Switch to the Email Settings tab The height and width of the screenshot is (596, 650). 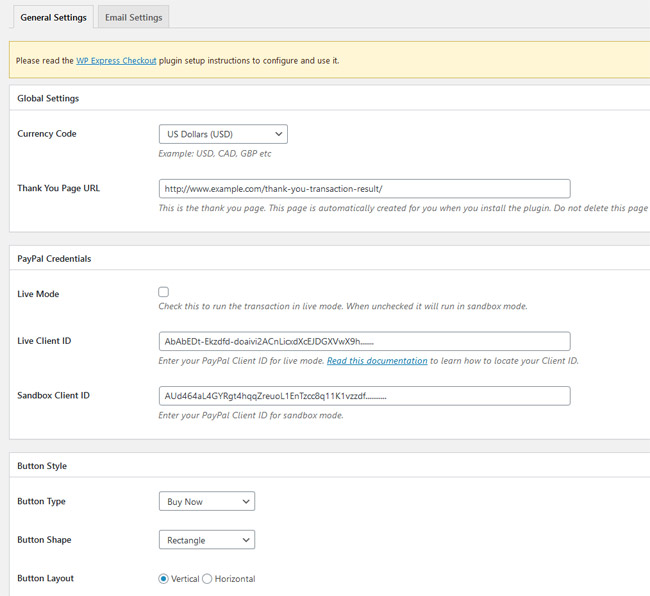click(x=133, y=17)
